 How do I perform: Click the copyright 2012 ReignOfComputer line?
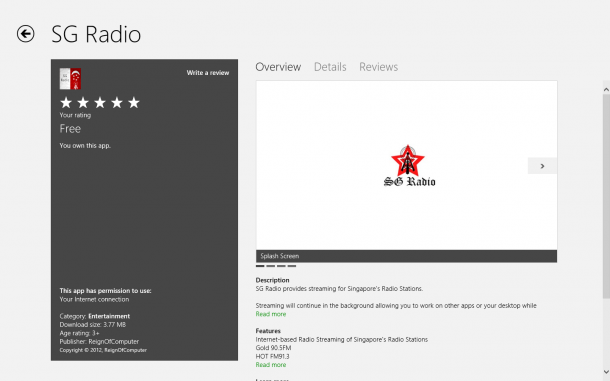pyautogui.click(x=103, y=350)
